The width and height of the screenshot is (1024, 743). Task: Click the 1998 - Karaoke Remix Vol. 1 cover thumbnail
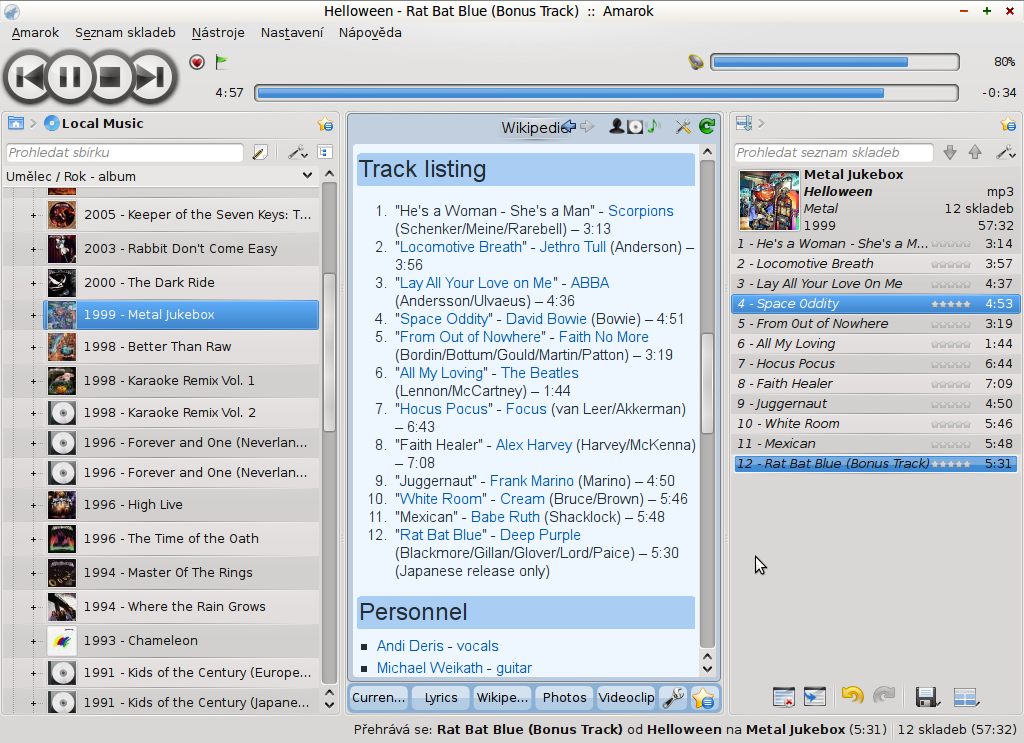pos(62,381)
